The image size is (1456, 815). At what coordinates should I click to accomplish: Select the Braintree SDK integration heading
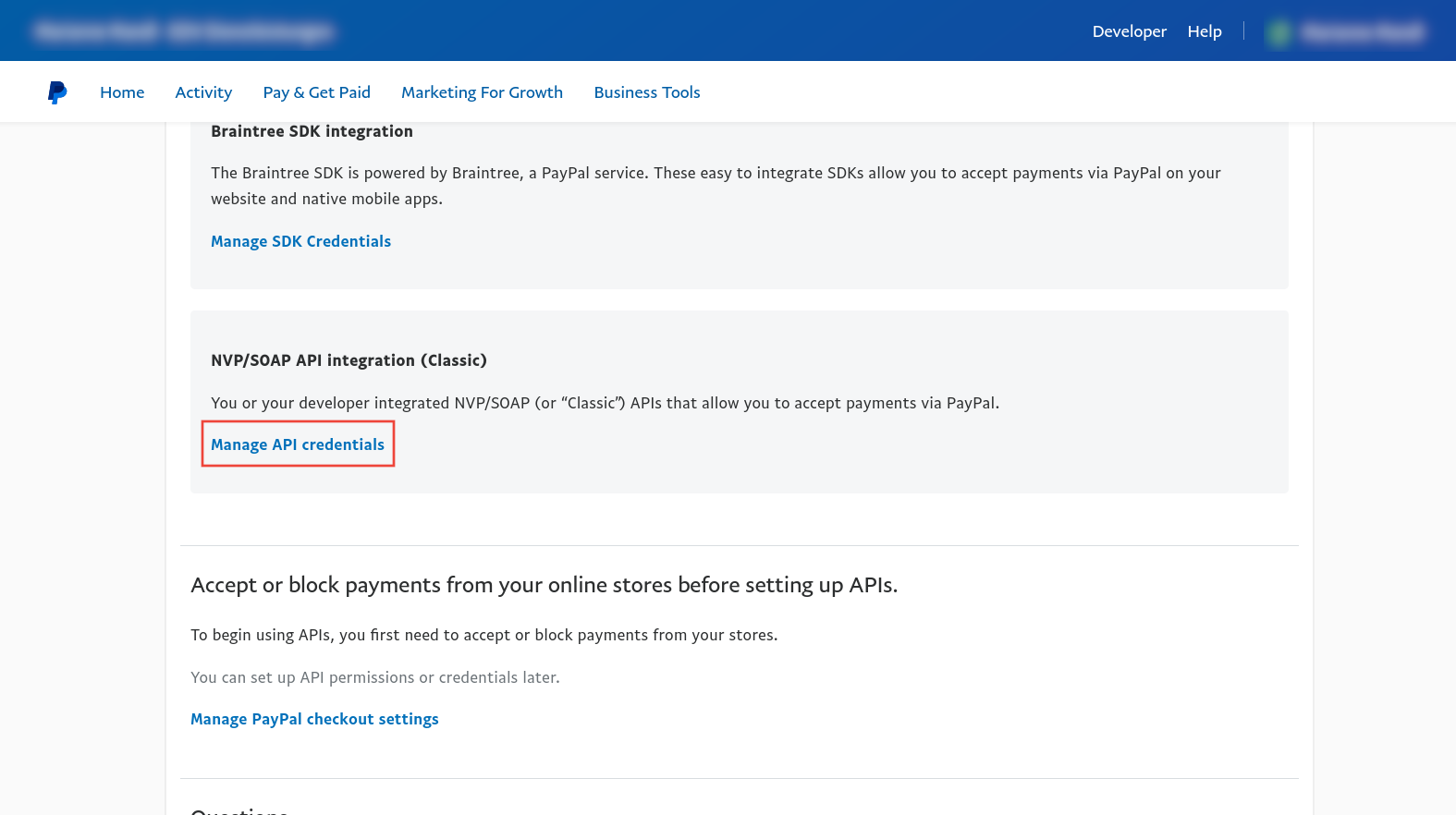[312, 131]
